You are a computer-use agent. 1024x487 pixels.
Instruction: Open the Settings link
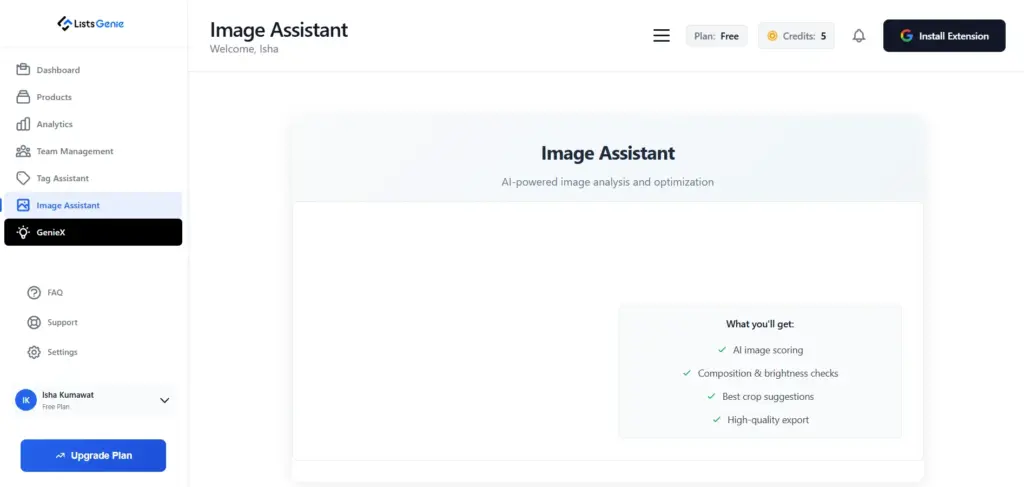click(52, 353)
